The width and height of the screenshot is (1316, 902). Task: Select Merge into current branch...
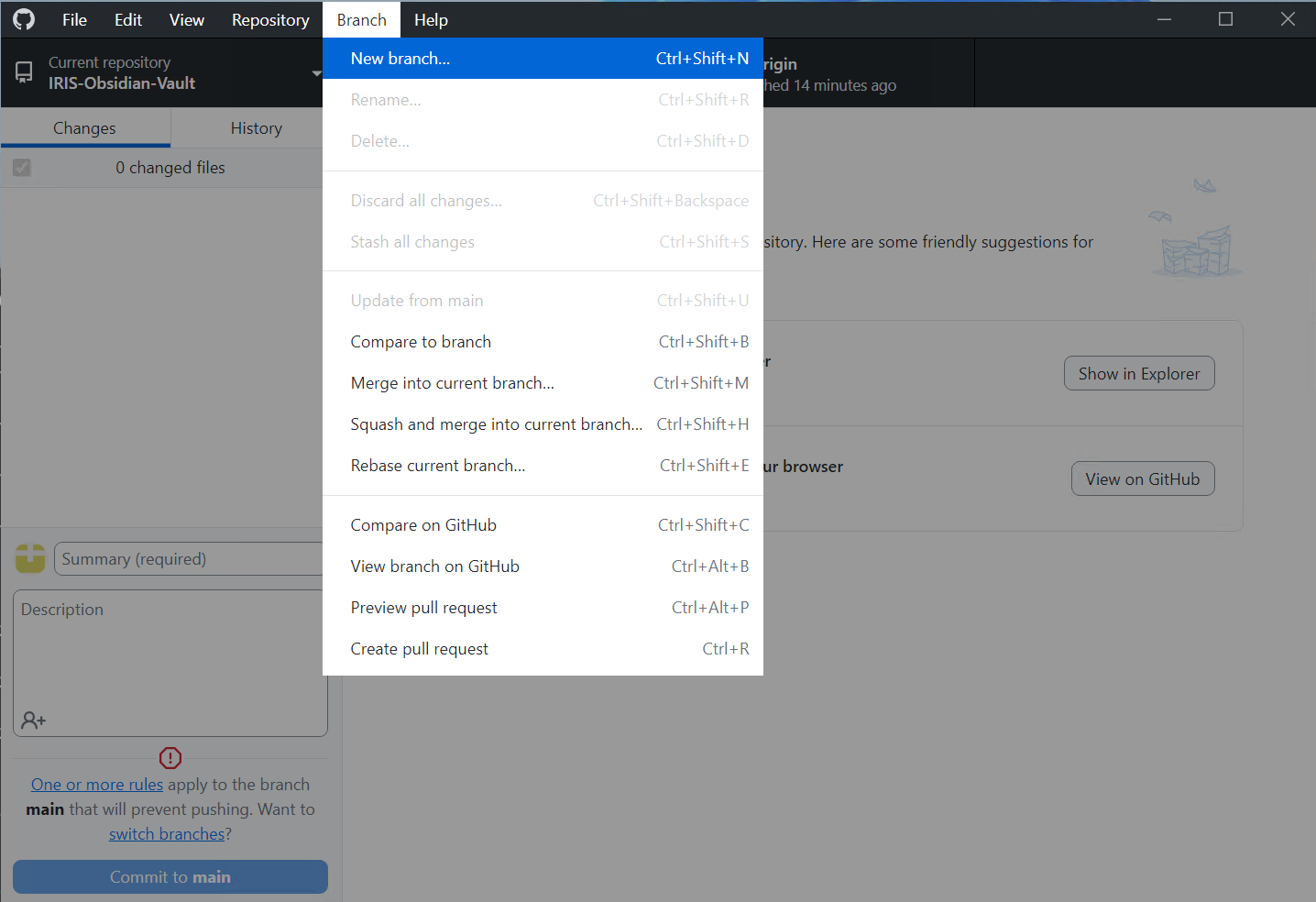click(543, 383)
